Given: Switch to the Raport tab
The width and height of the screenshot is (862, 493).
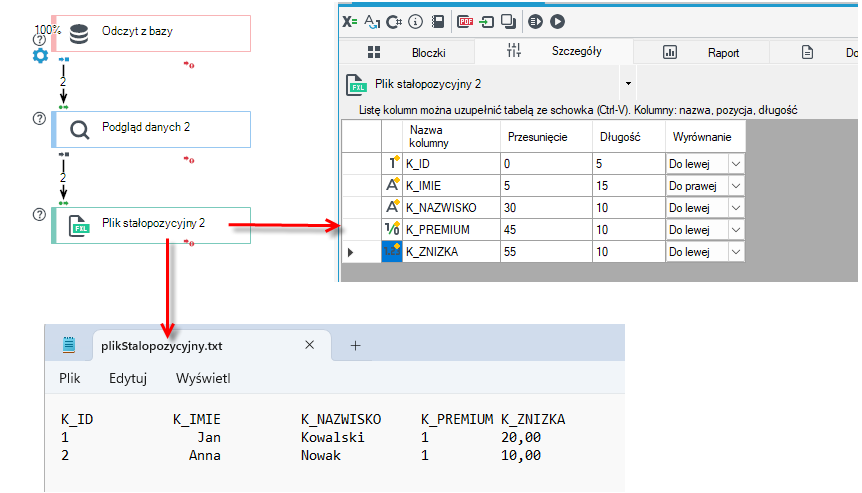Looking at the screenshot, I should (701, 52).
